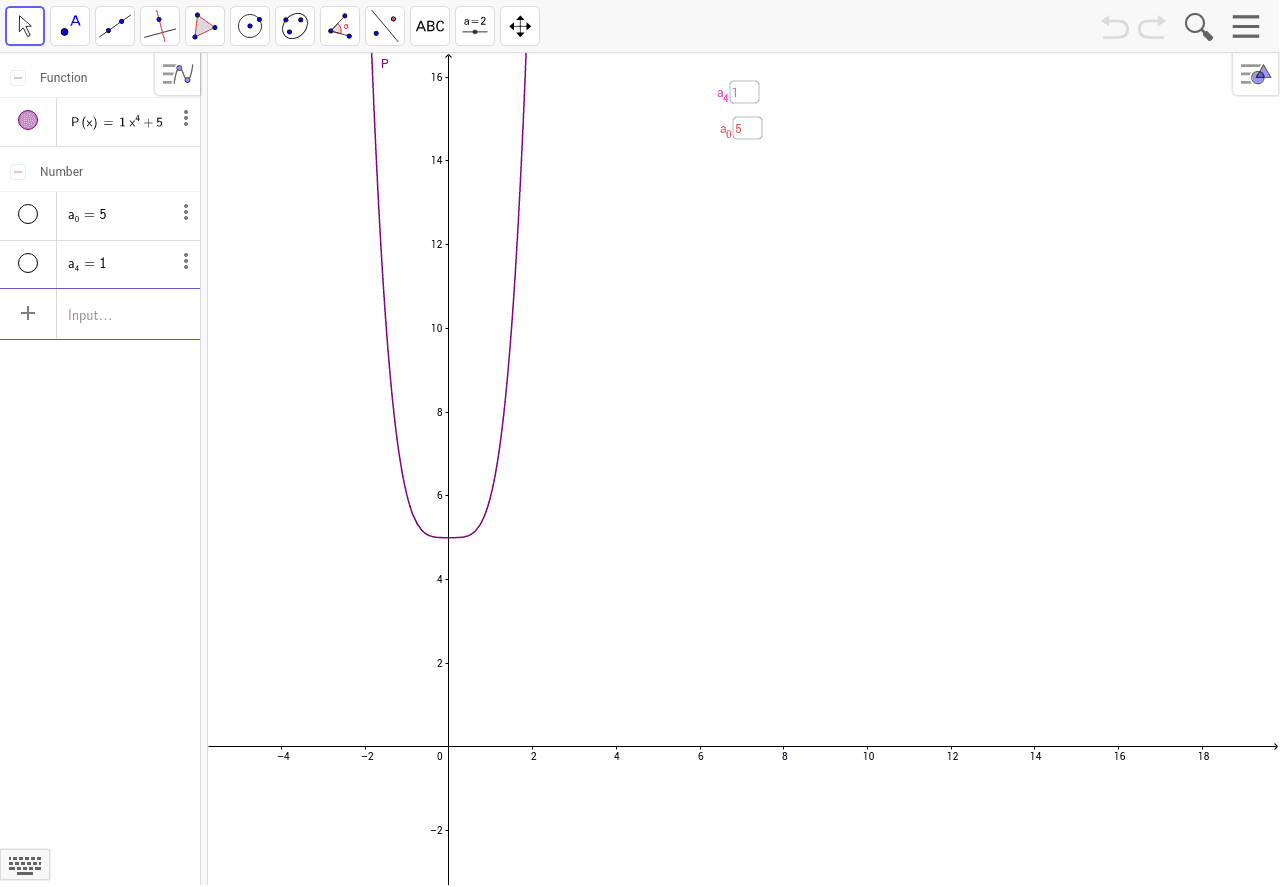Open the more options for a₄ = 1
Viewport: 1280px width, 887px height.
pos(186,261)
